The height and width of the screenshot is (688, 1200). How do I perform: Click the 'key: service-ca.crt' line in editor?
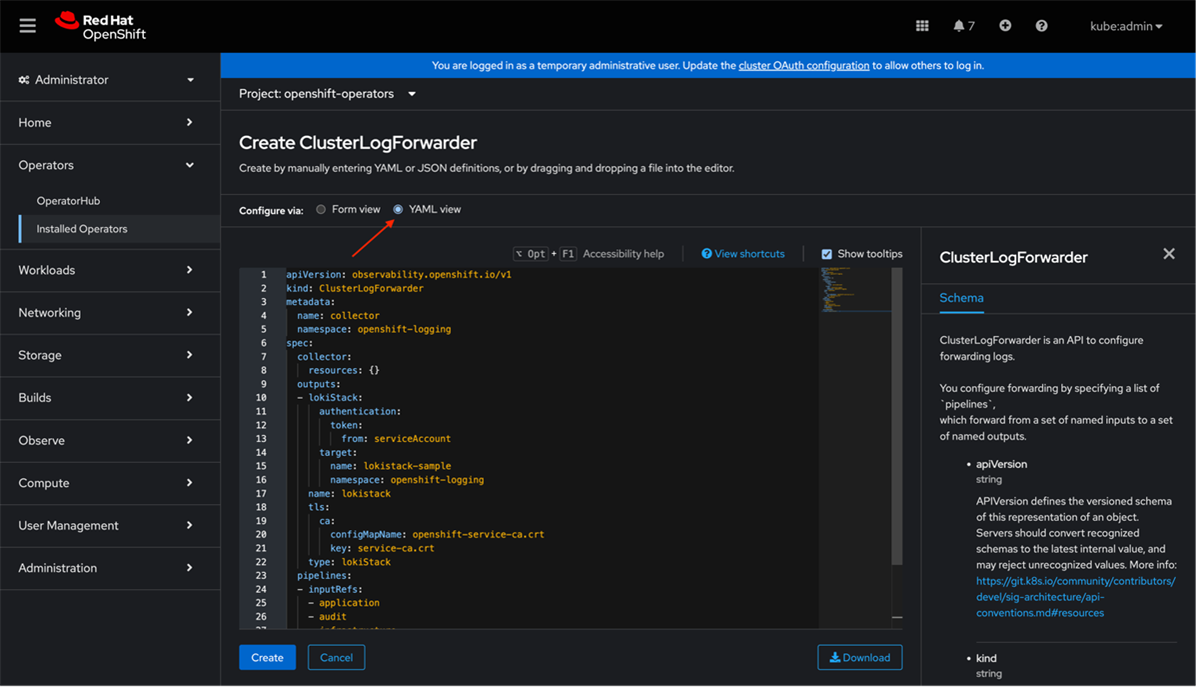(382, 548)
